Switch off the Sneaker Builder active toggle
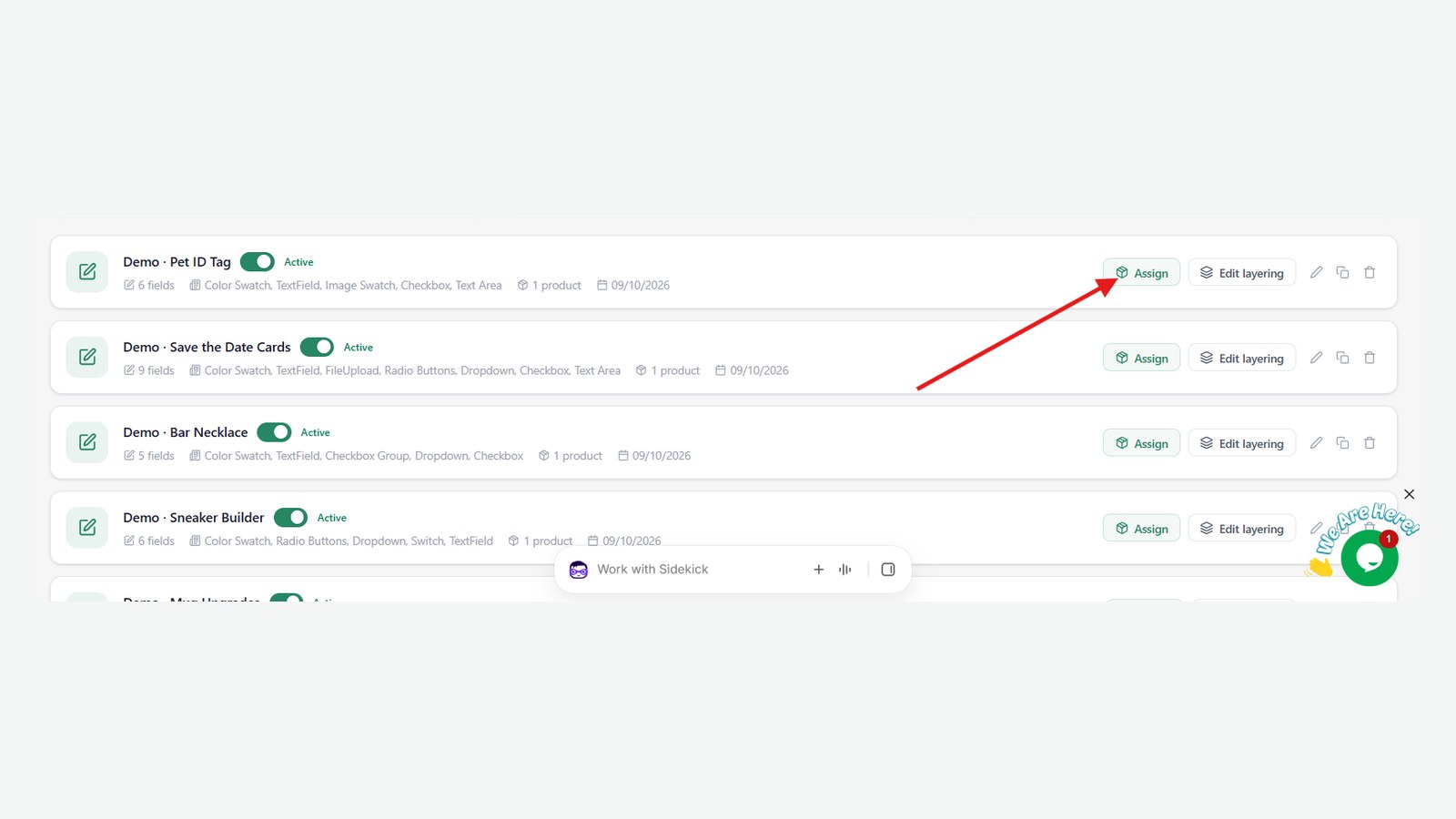1456x819 pixels. (290, 517)
